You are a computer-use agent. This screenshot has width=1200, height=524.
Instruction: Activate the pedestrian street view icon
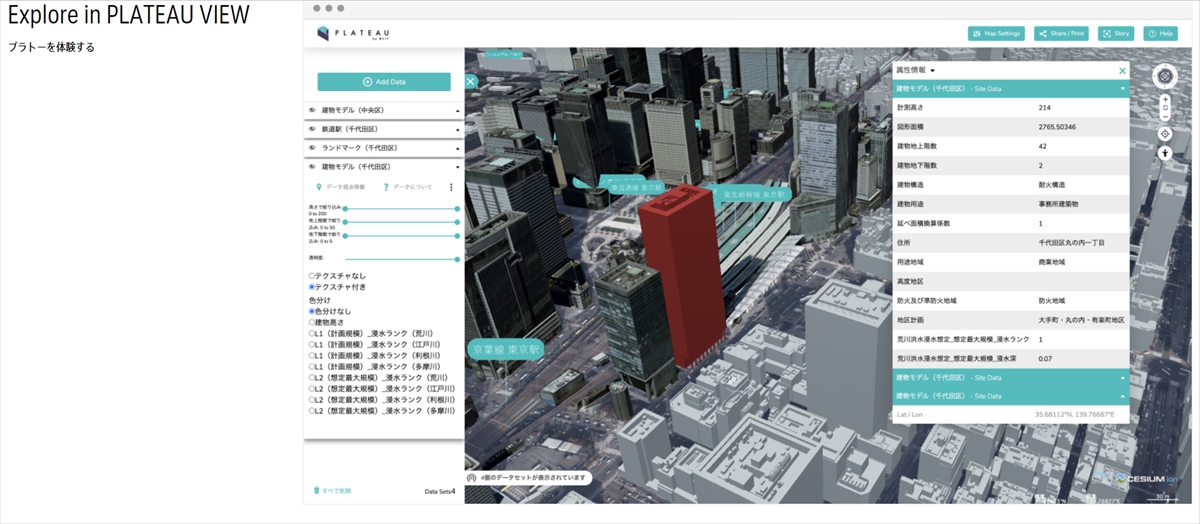click(x=1165, y=154)
